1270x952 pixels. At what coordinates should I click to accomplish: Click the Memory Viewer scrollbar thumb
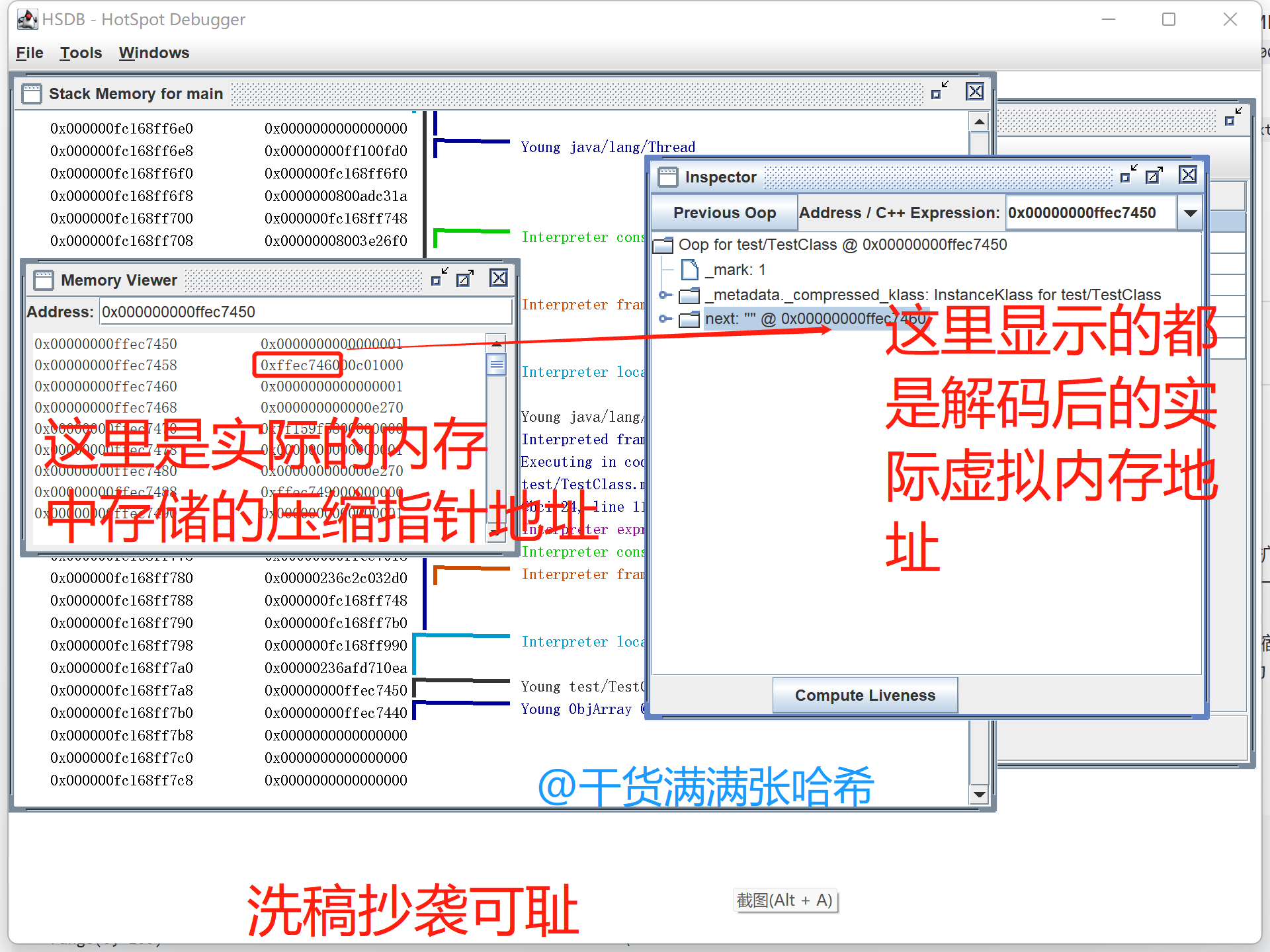(496, 364)
